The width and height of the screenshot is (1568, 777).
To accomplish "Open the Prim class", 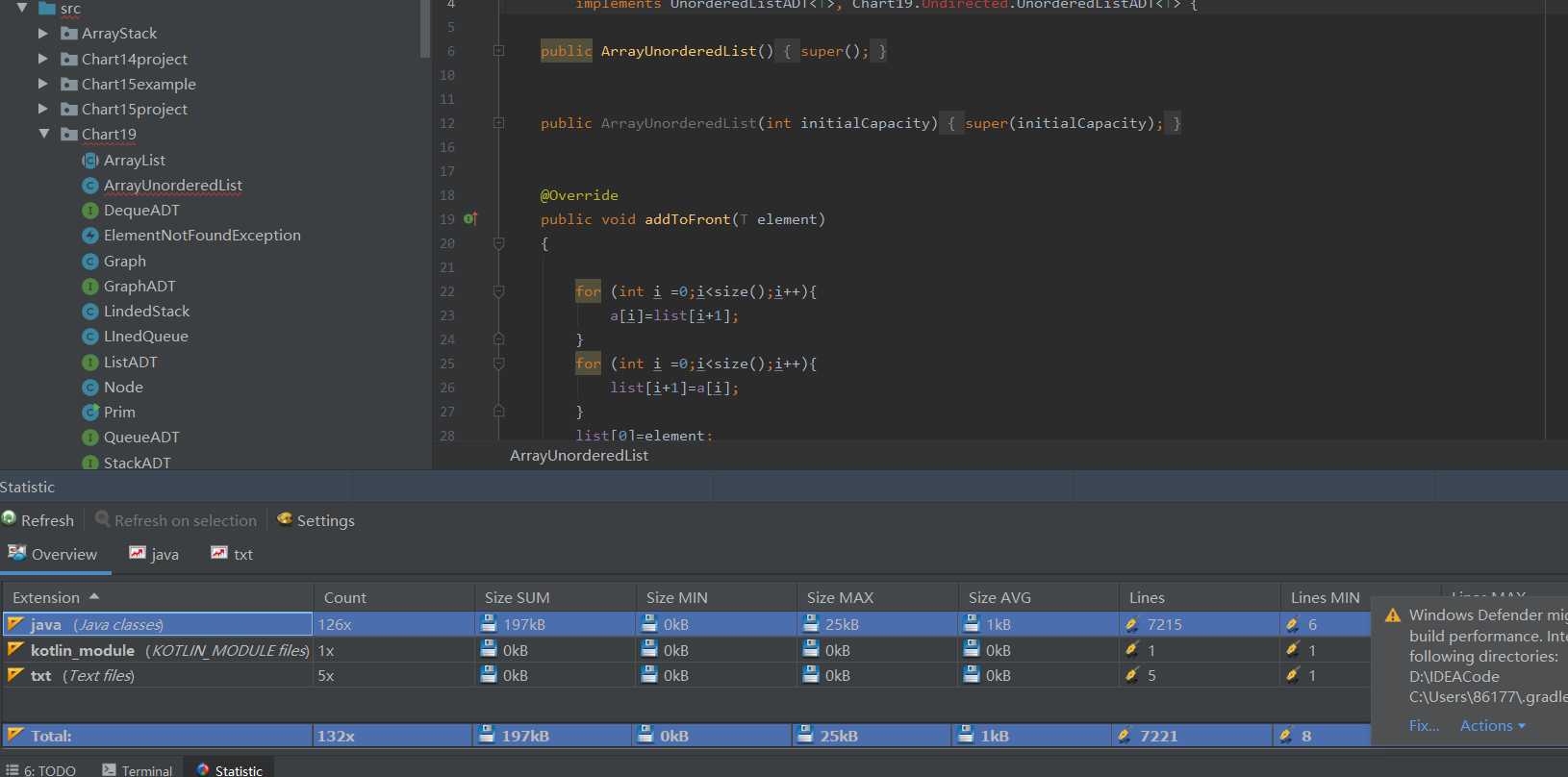I will [119, 413].
